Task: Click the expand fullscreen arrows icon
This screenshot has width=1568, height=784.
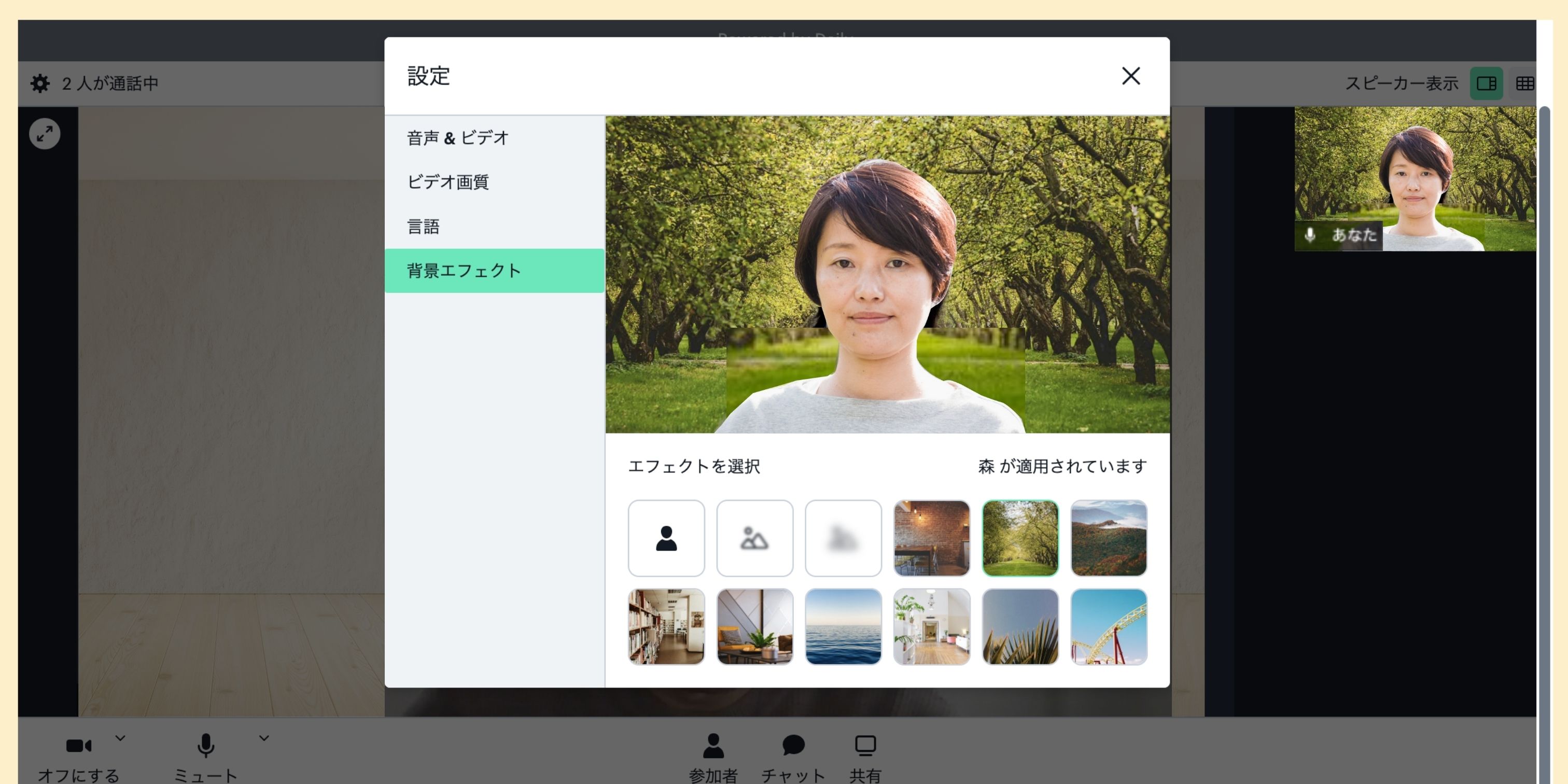Action: pyautogui.click(x=45, y=134)
